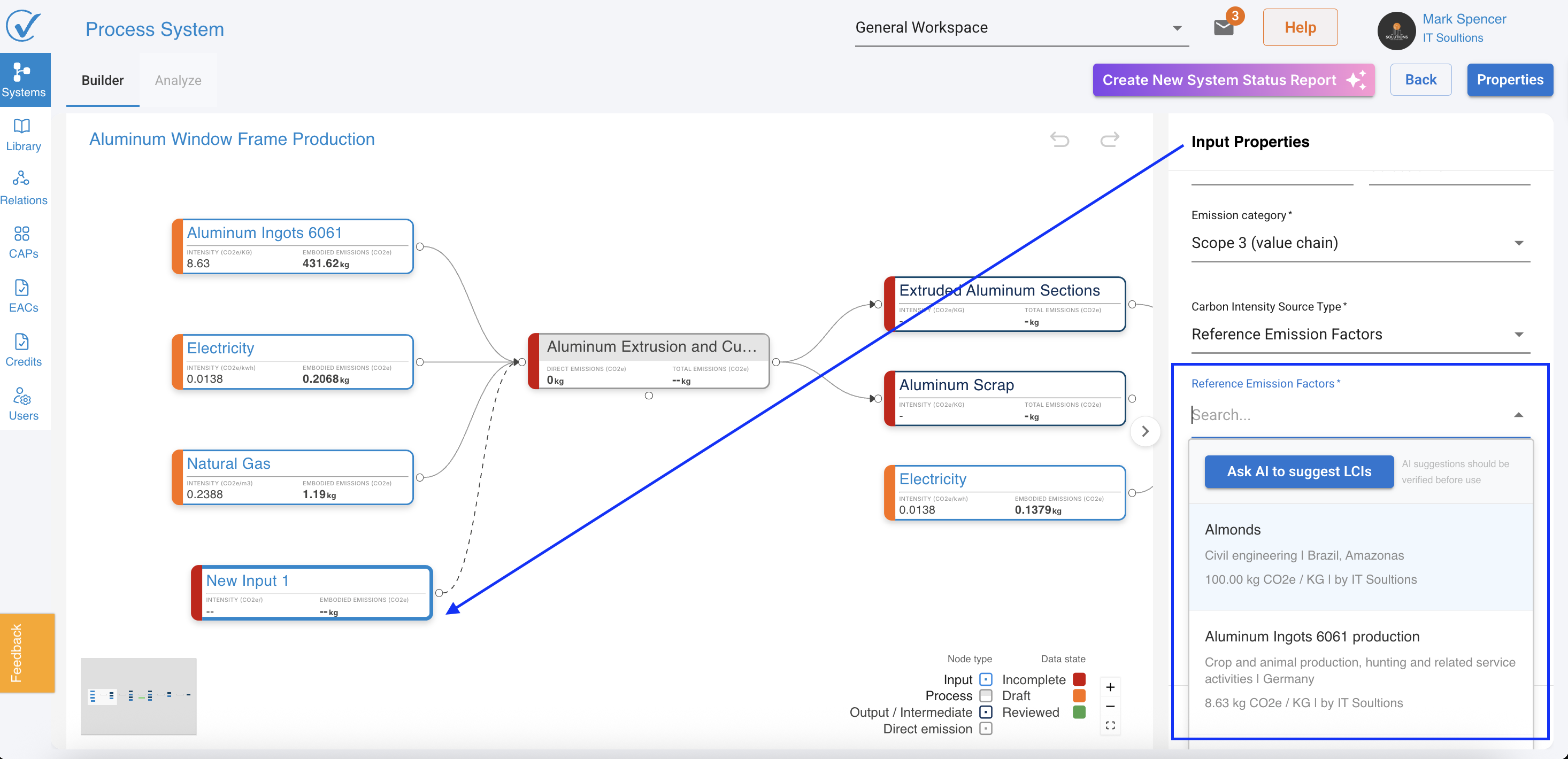Expand the General Workspace dropdown

(1177, 28)
